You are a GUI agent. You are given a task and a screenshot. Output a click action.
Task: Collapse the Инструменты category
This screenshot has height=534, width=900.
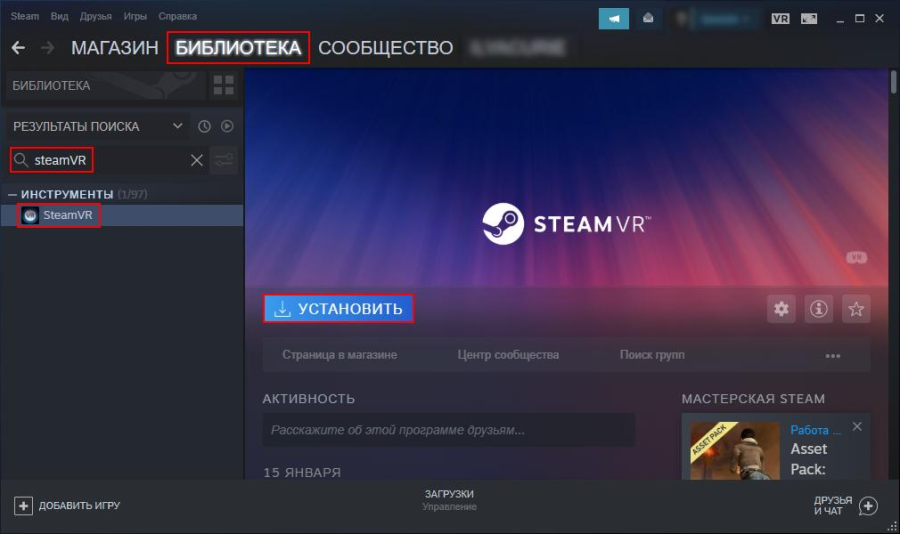point(12,193)
